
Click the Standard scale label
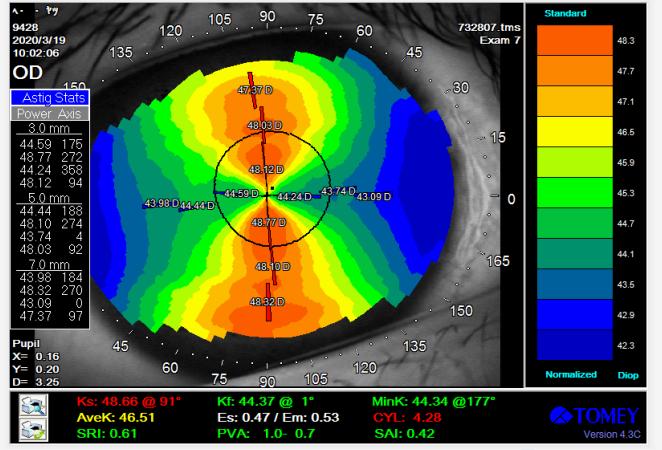click(565, 13)
